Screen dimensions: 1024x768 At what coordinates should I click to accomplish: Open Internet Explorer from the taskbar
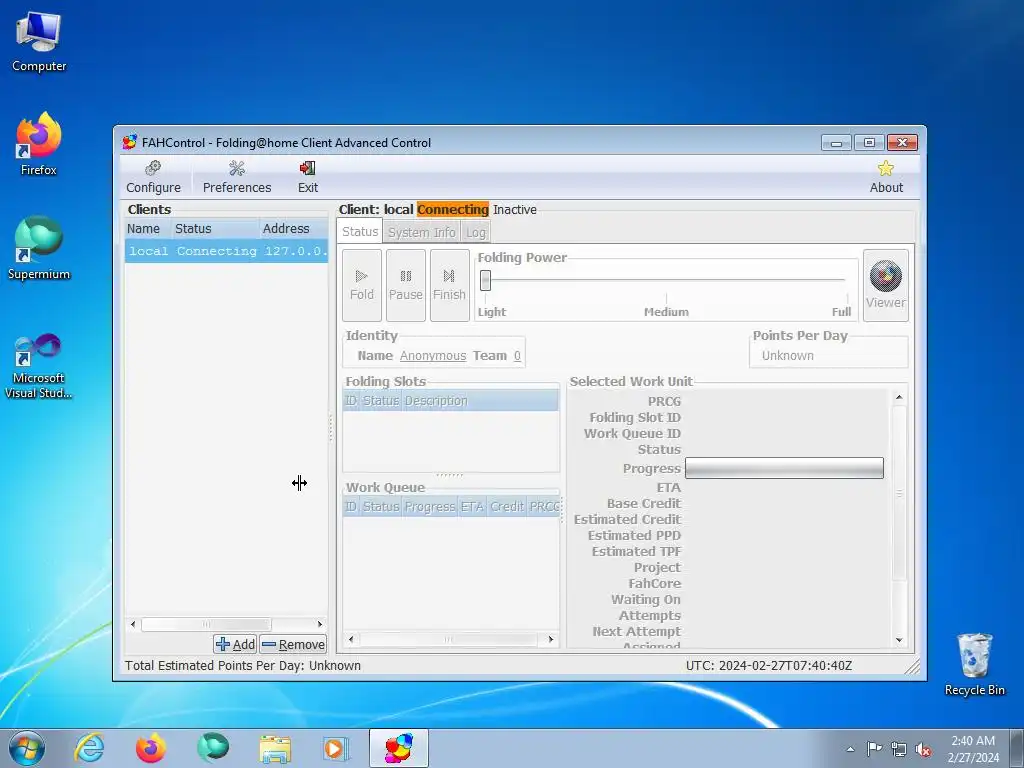pyautogui.click(x=89, y=748)
